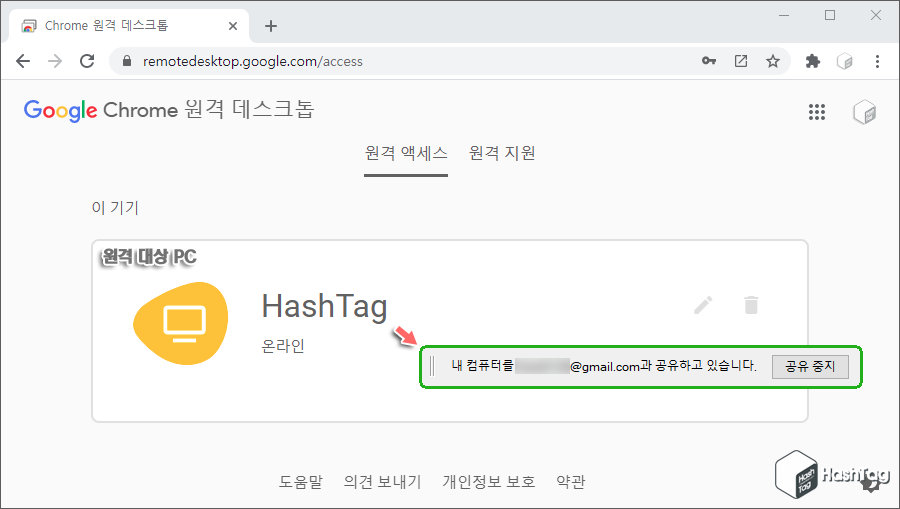Screen dimensions: 900x509
Task: Open the Chrome extensions puzzle menu
Action: click(813, 61)
